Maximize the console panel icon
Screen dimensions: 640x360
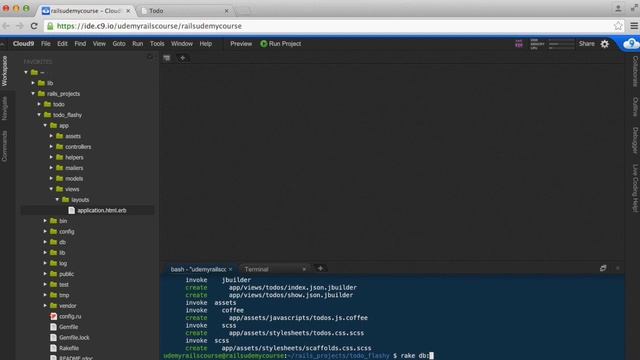[x=603, y=268]
